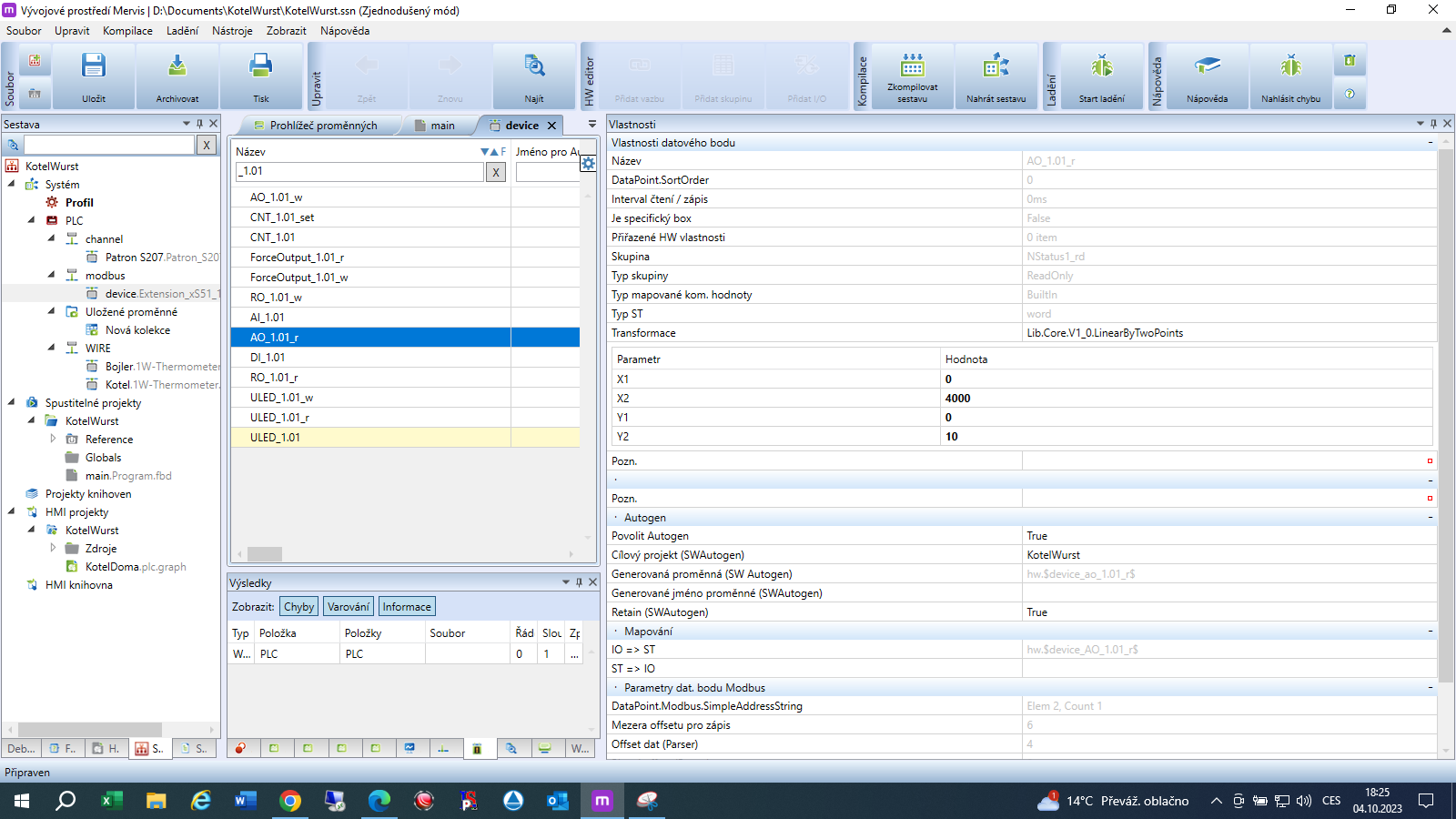The image size is (1456, 819).
Task: Start debugging with Start ladění
Action: click(1101, 66)
